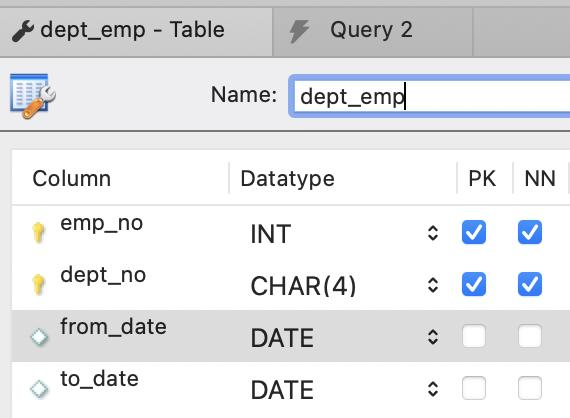
Task: Select the emp_no column name
Action: click(x=101, y=224)
